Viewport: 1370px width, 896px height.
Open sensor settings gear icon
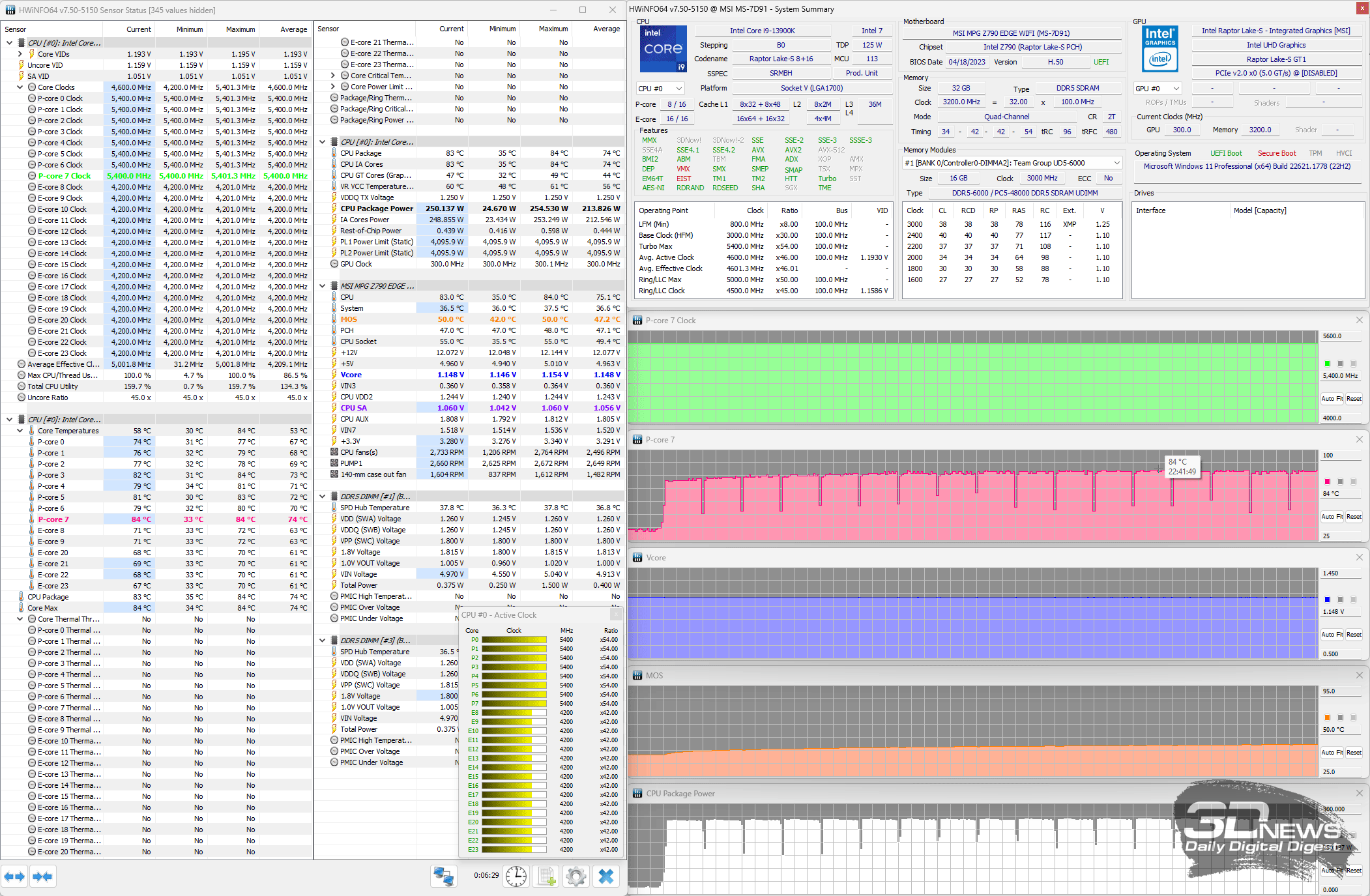(576, 876)
